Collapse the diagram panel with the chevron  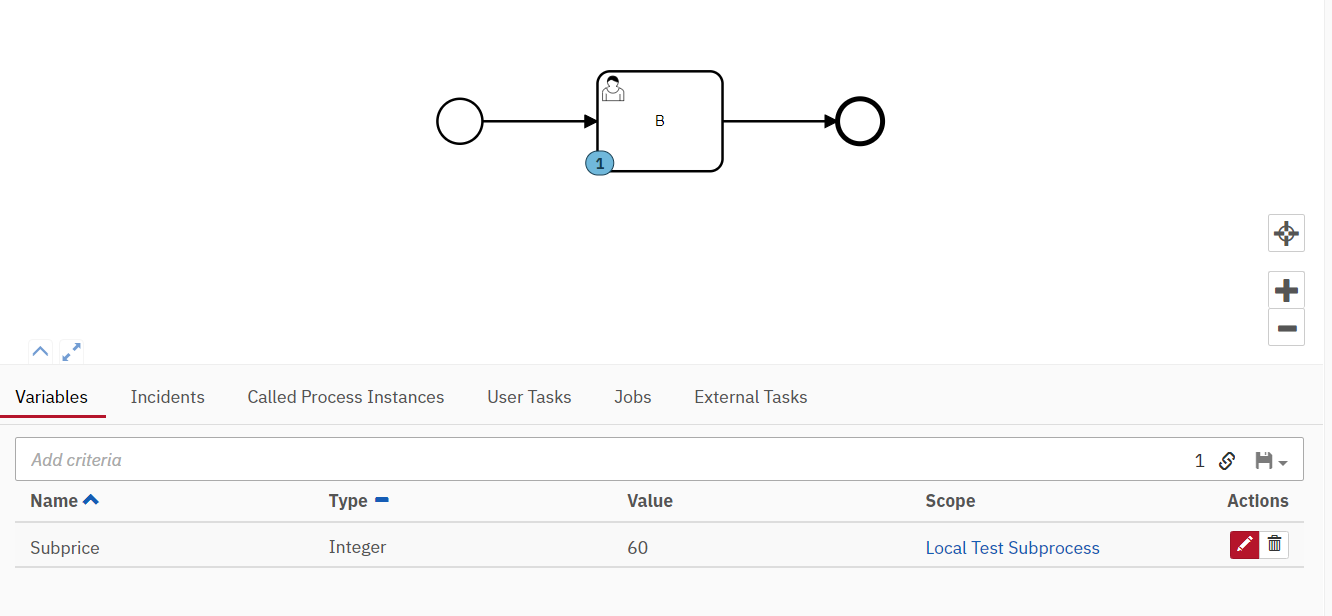pos(40,351)
